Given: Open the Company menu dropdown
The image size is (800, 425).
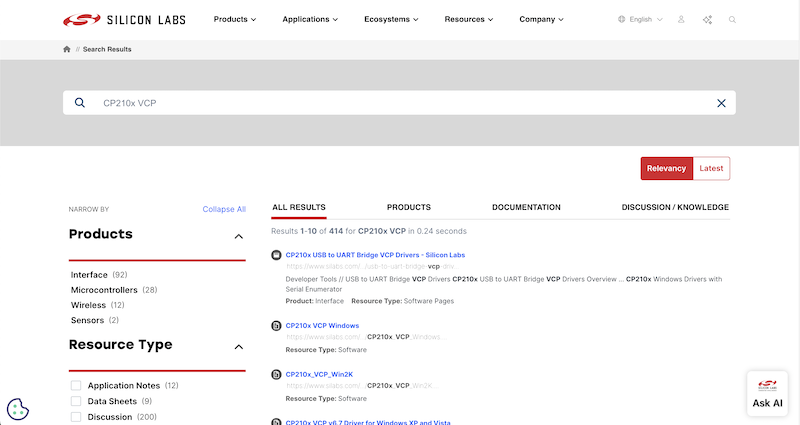Looking at the screenshot, I should coord(541,19).
